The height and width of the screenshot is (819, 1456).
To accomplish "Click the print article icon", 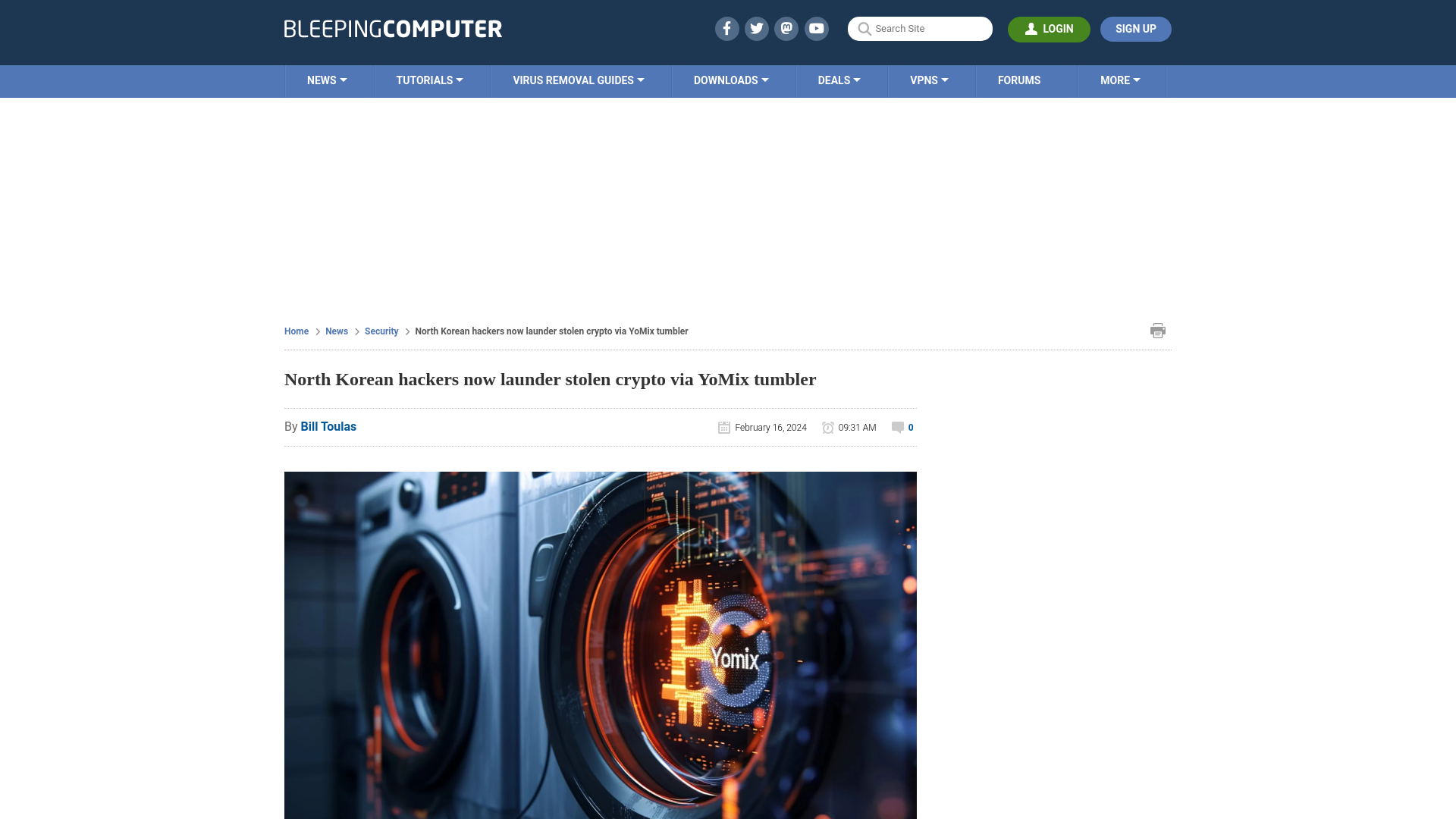I will coord(1157,329).
